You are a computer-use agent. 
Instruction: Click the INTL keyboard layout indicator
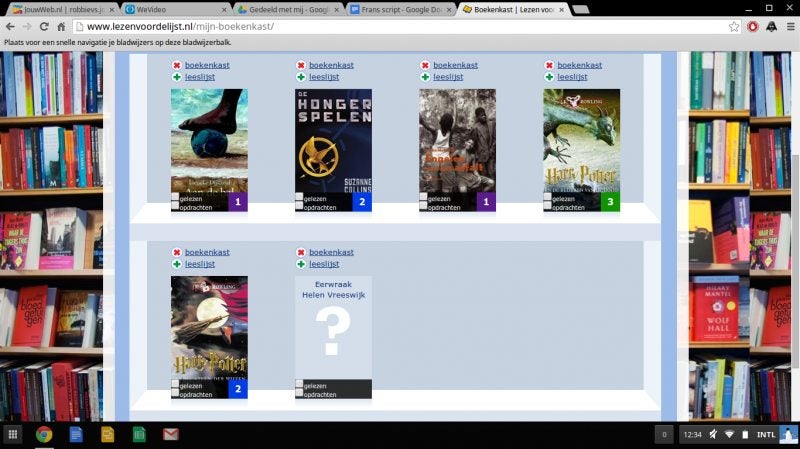pyautogui.click(x=766, y=435)
